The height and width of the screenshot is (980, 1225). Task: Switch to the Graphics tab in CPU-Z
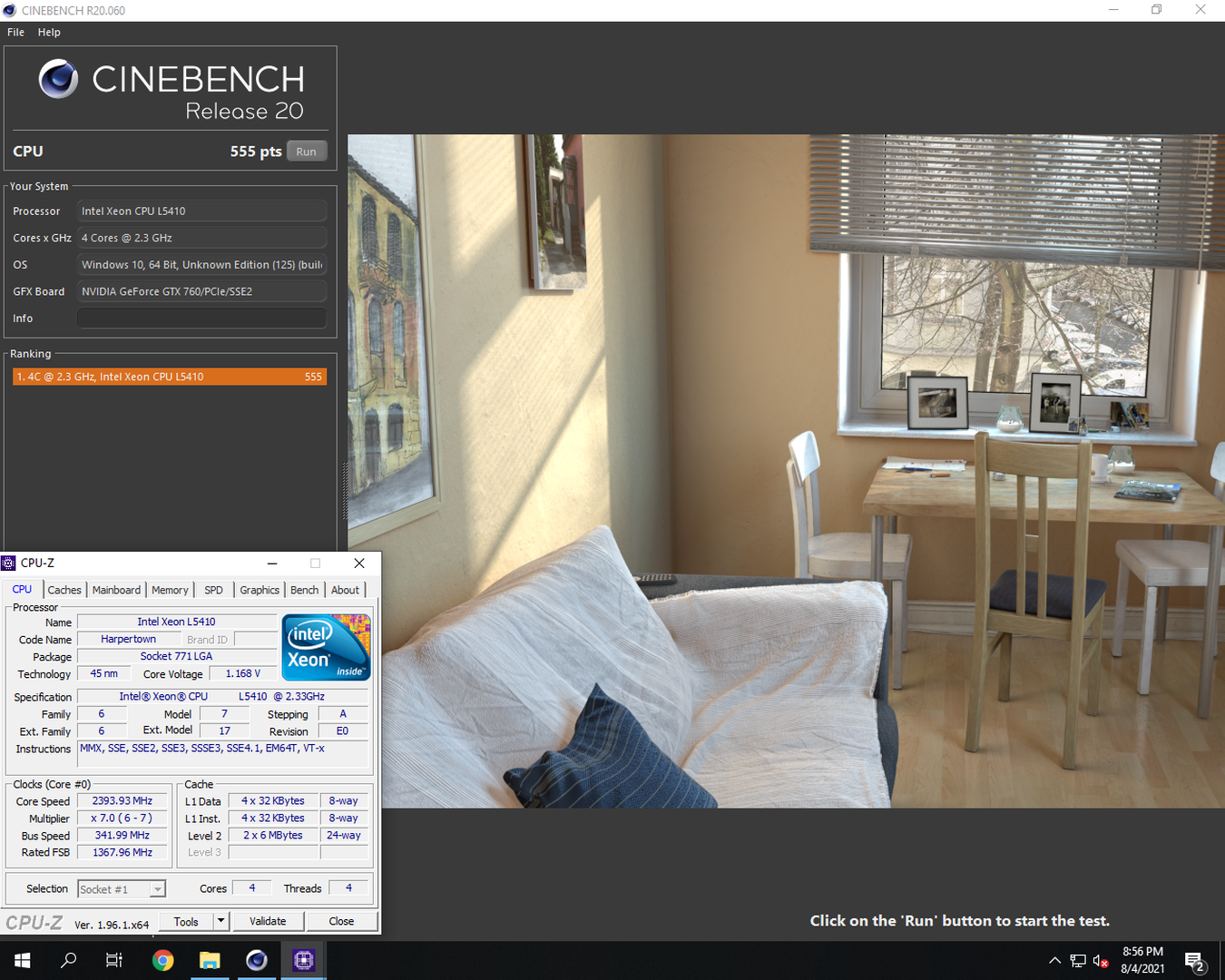[x=260, y=590]
